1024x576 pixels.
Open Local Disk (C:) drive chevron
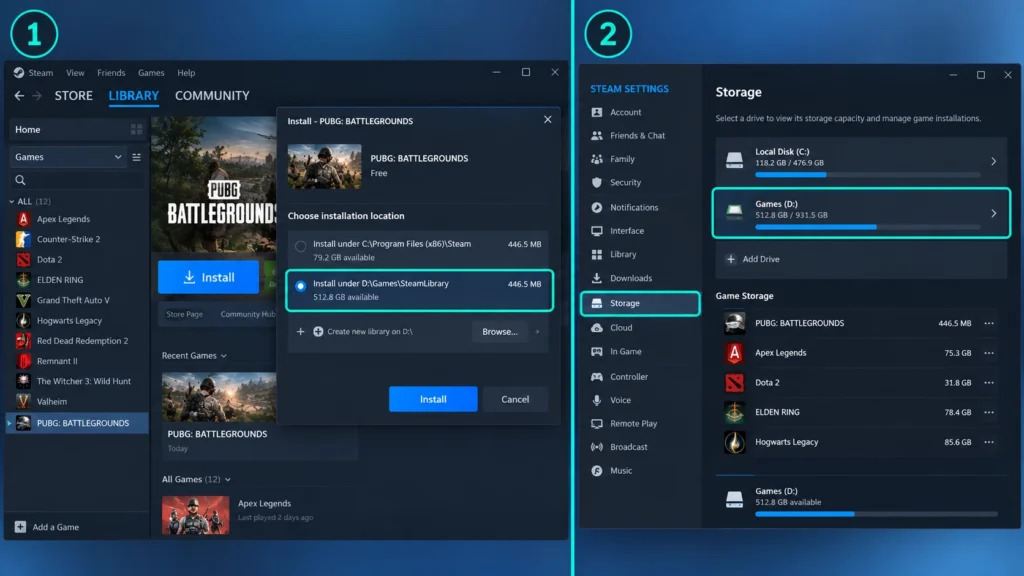coord(993,161)
